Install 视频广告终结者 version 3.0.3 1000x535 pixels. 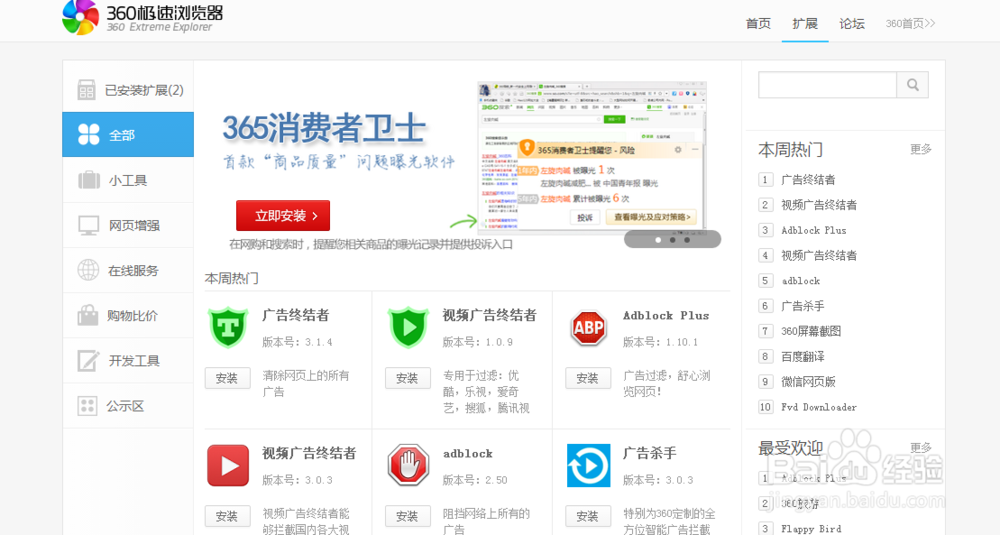227,516
